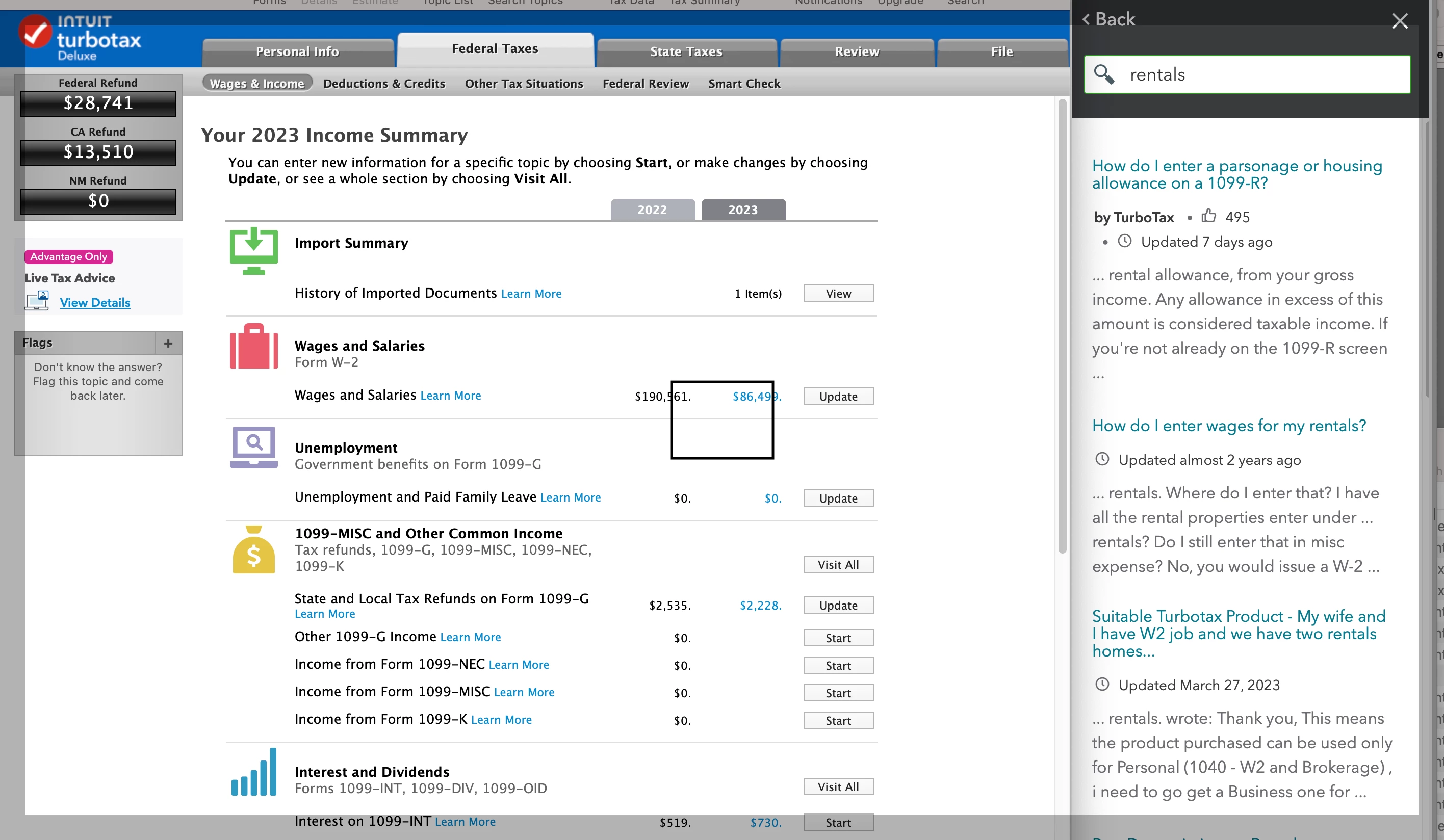Click the thumbs up icon beside 495
This screenshot has height=840, width=1444.
click(x=1208, y=216)
